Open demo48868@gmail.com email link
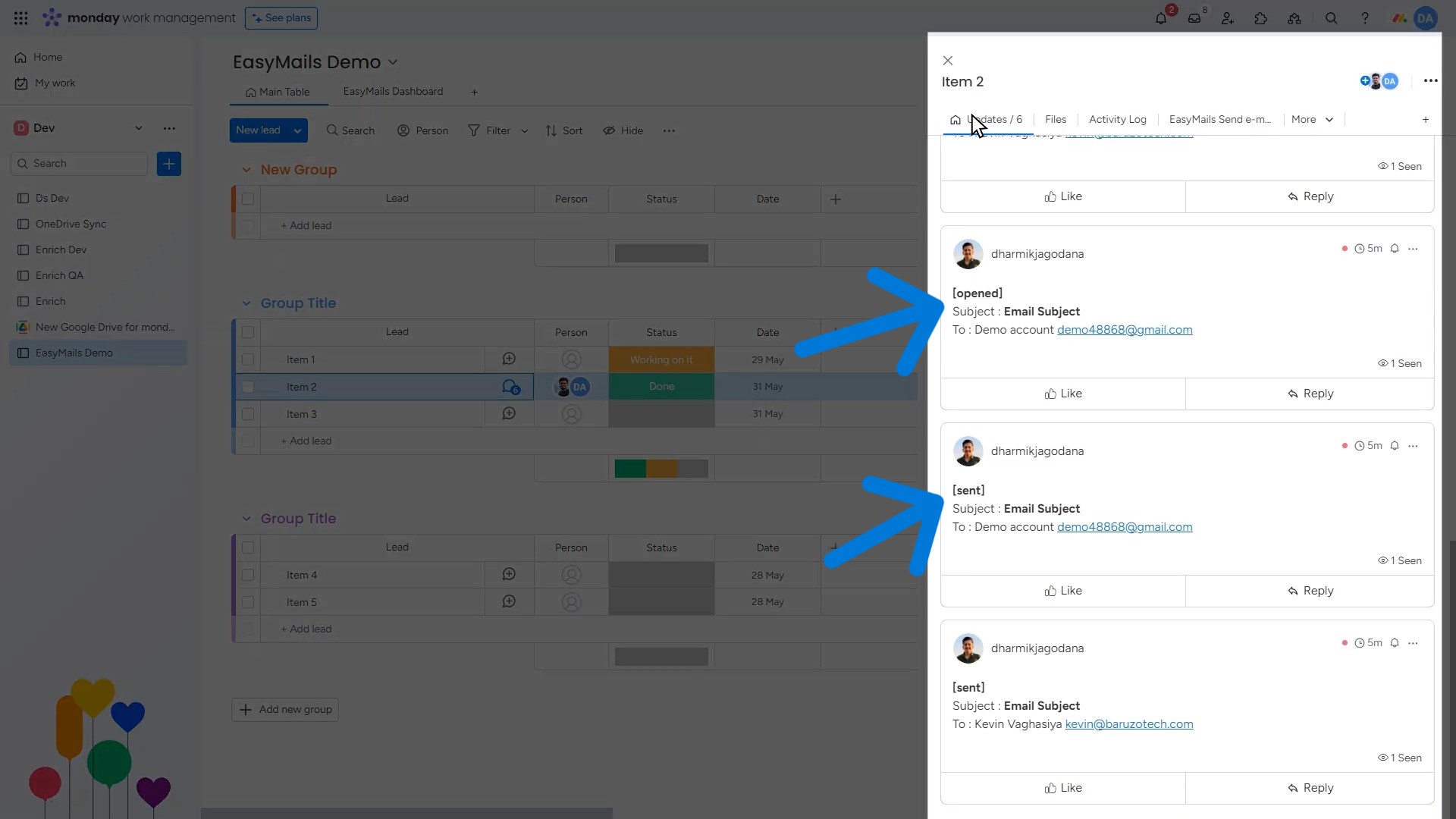This screenshot has height=819, width=1456. coord(1124,329)
